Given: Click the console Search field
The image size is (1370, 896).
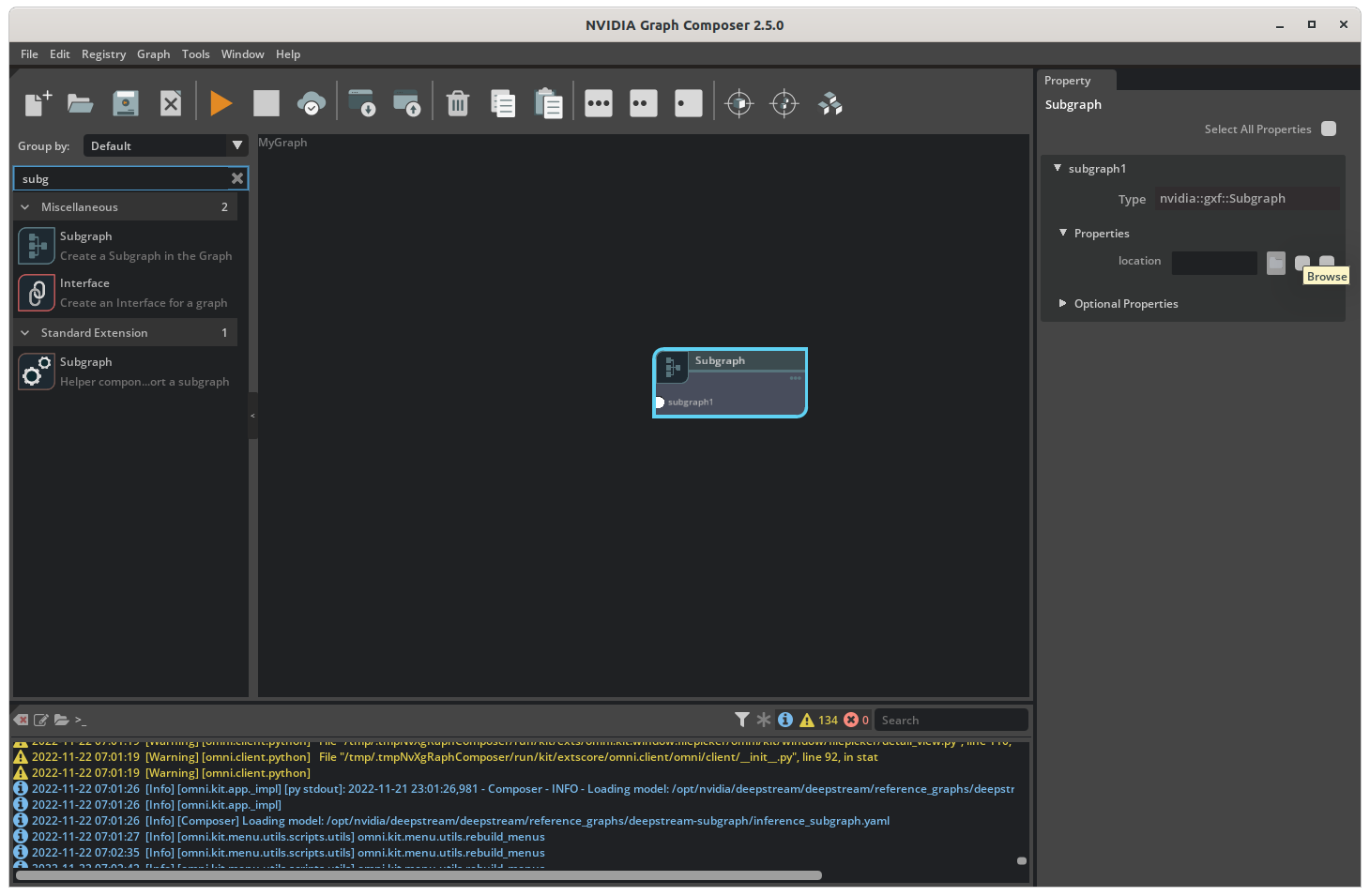Looking at the screenshot, I should pyautogui.click(x=951, y=720).
